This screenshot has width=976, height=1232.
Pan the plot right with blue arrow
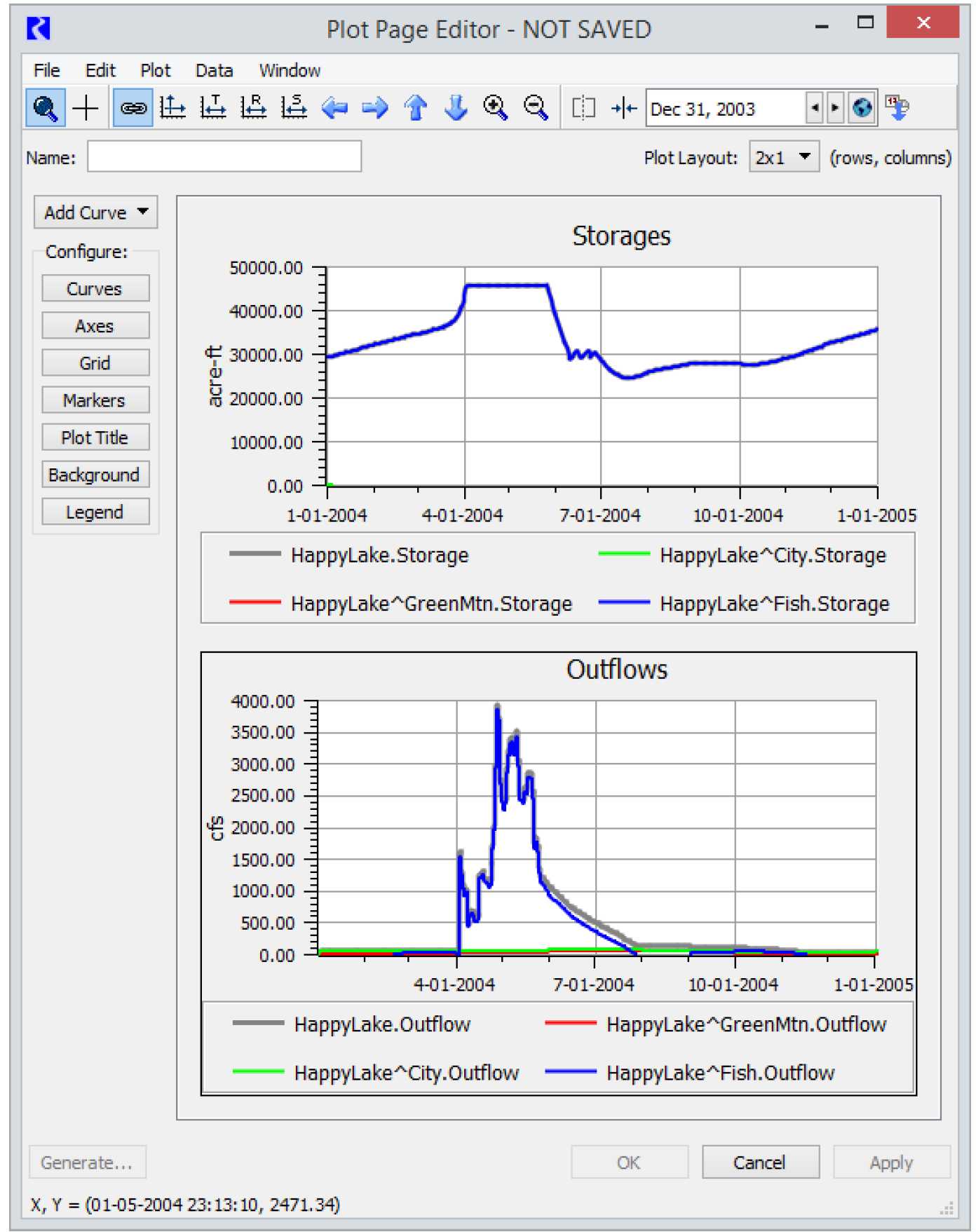375,109
